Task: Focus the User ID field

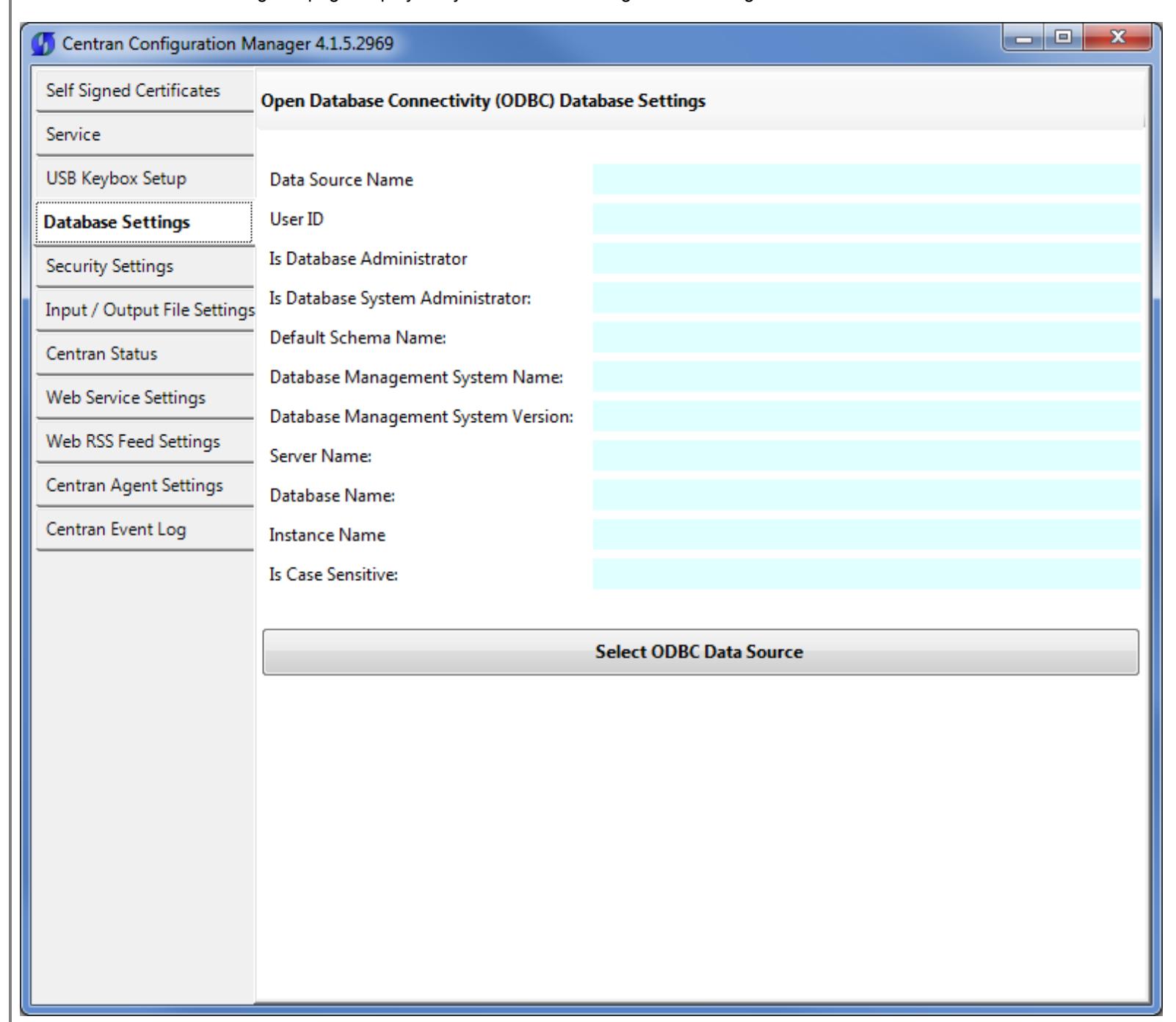Action: point(867,219)
